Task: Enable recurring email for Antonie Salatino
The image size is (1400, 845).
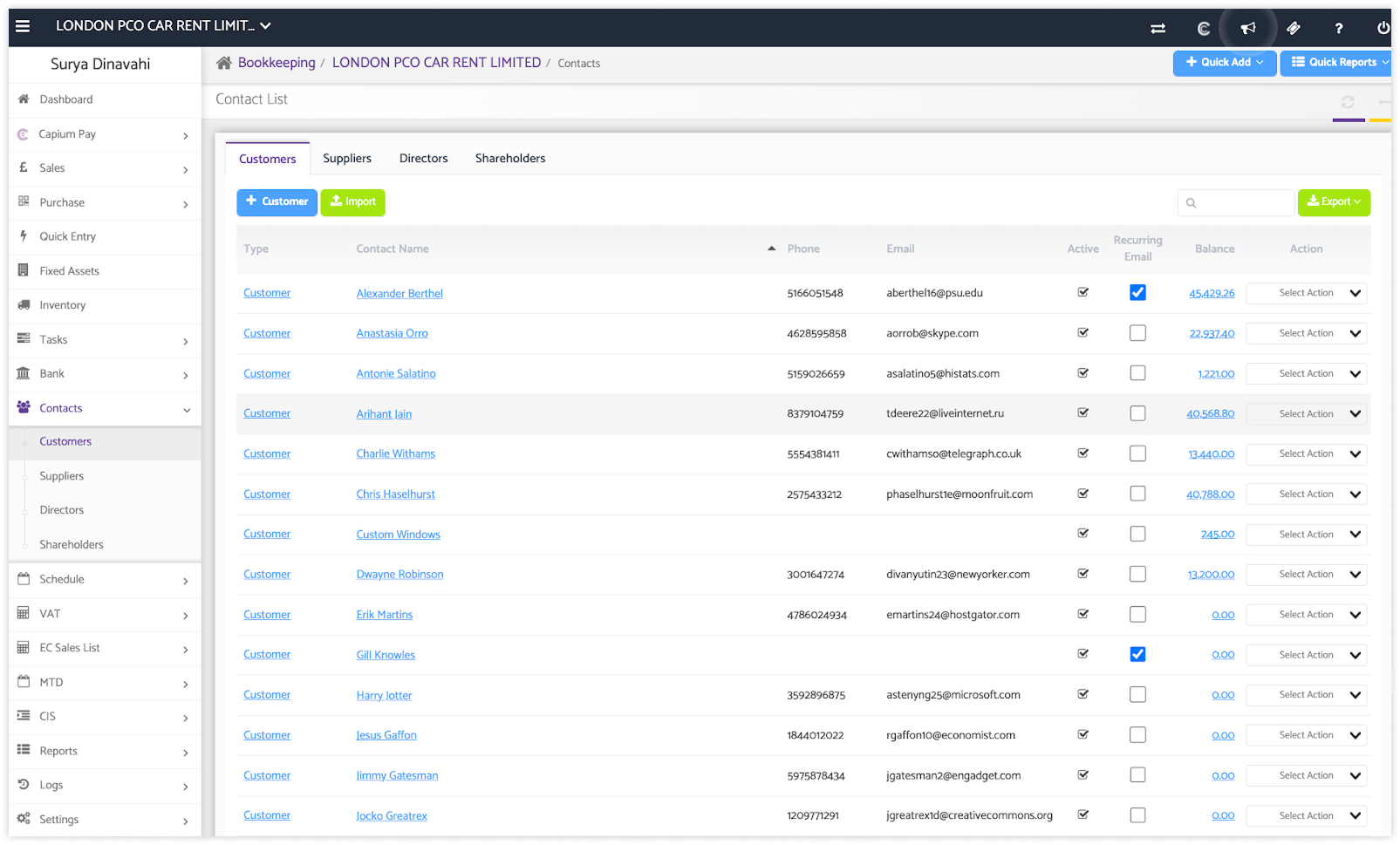Action: 1137,373
